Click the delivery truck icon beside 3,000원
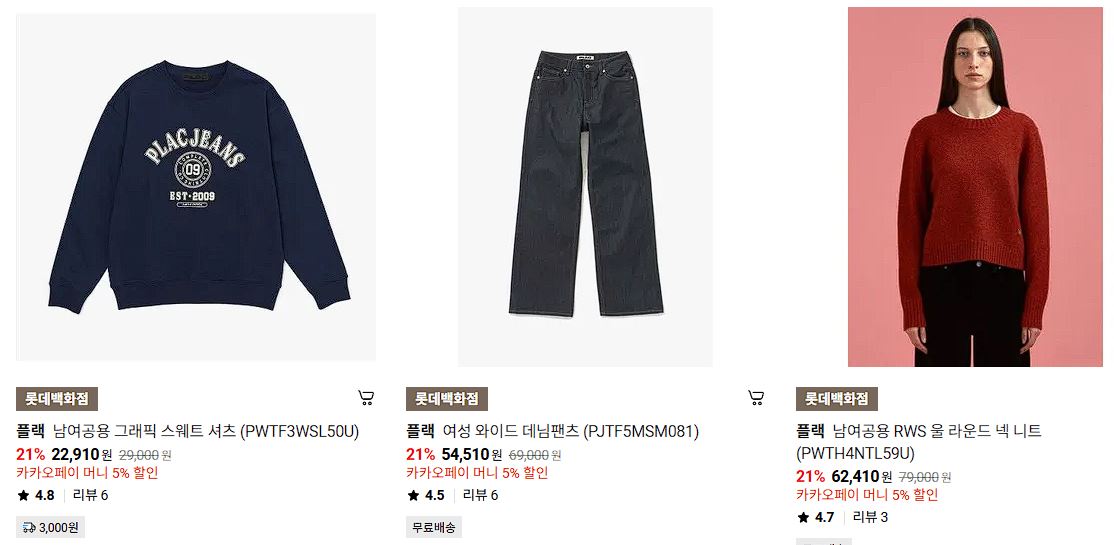The image size is (1114, 545). click(x=29, y=527)
